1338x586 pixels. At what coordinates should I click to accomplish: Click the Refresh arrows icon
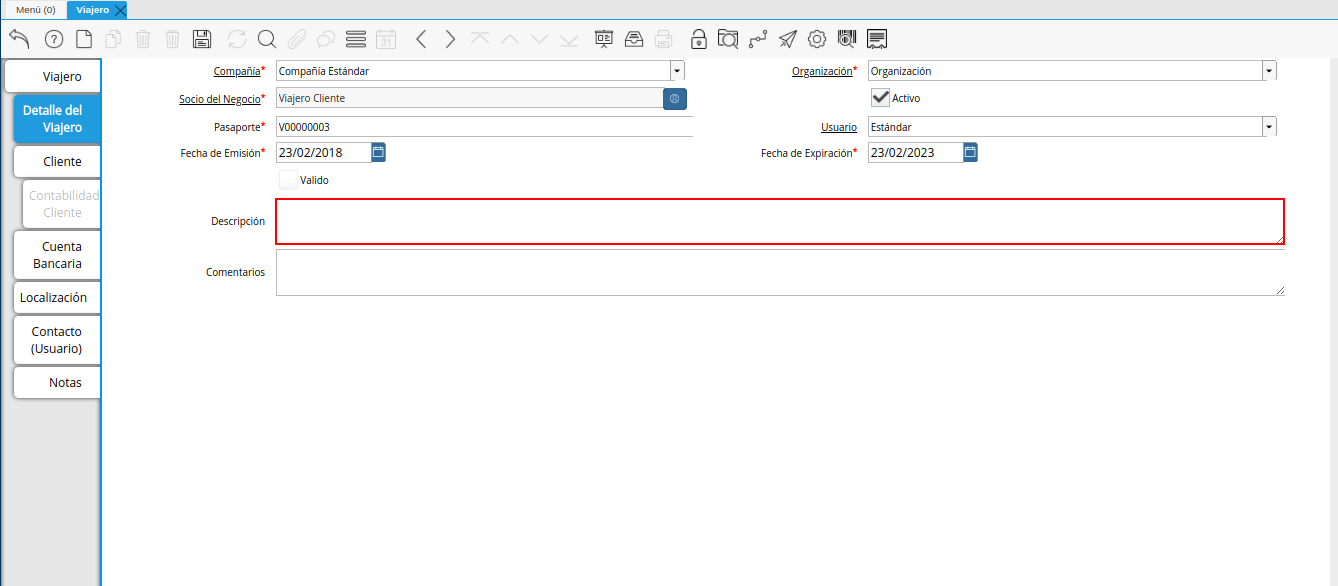(x=237, y=39)
